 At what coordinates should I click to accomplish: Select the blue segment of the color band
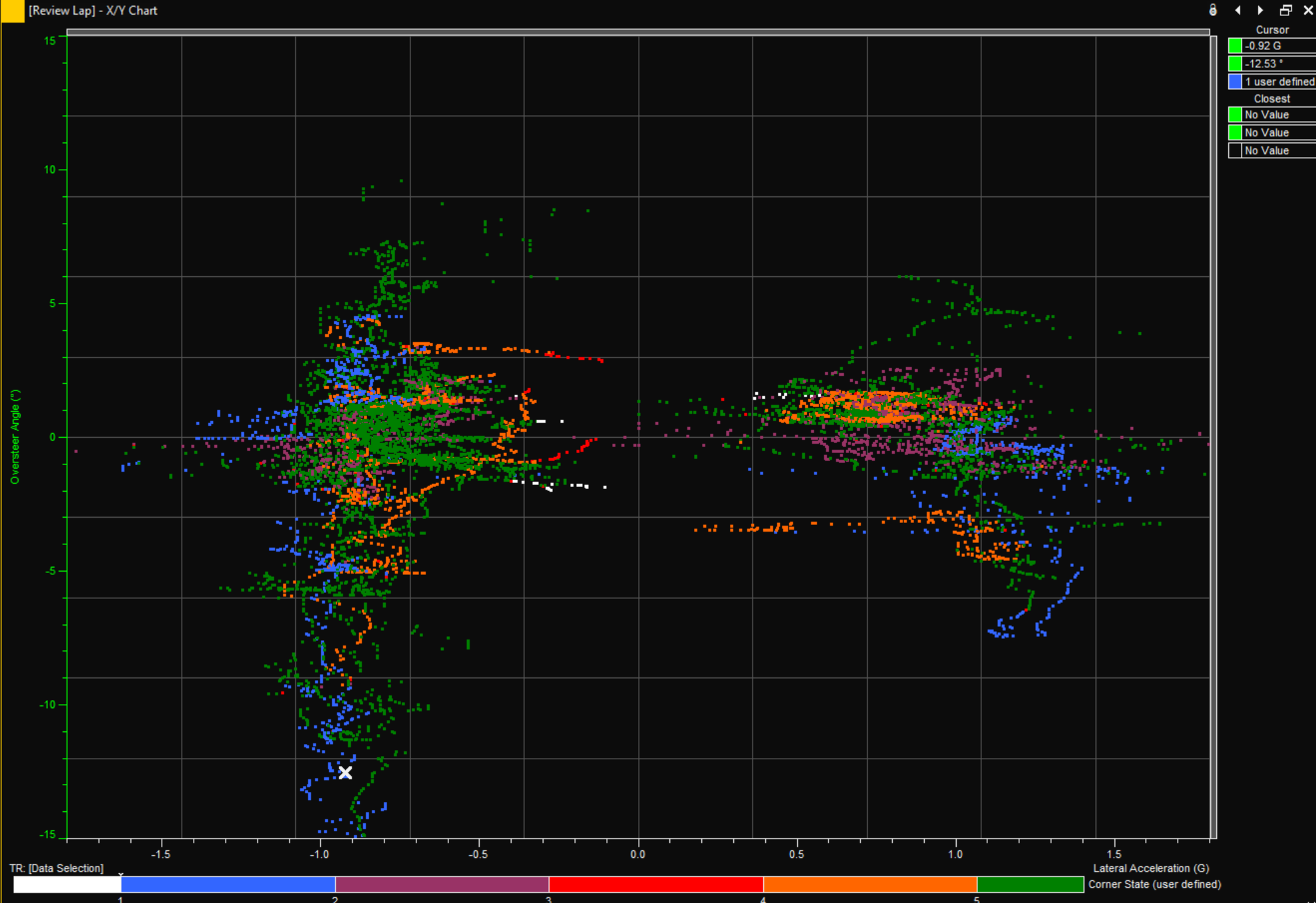(228, 884)
